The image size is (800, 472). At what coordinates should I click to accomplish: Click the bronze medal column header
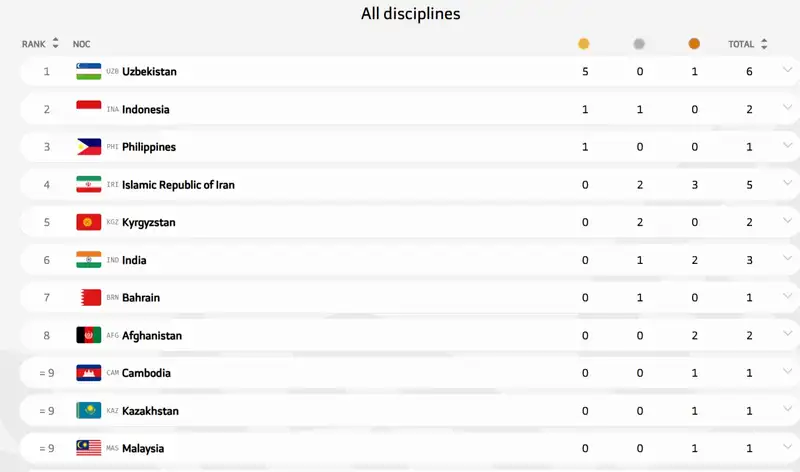coord(694,44)
